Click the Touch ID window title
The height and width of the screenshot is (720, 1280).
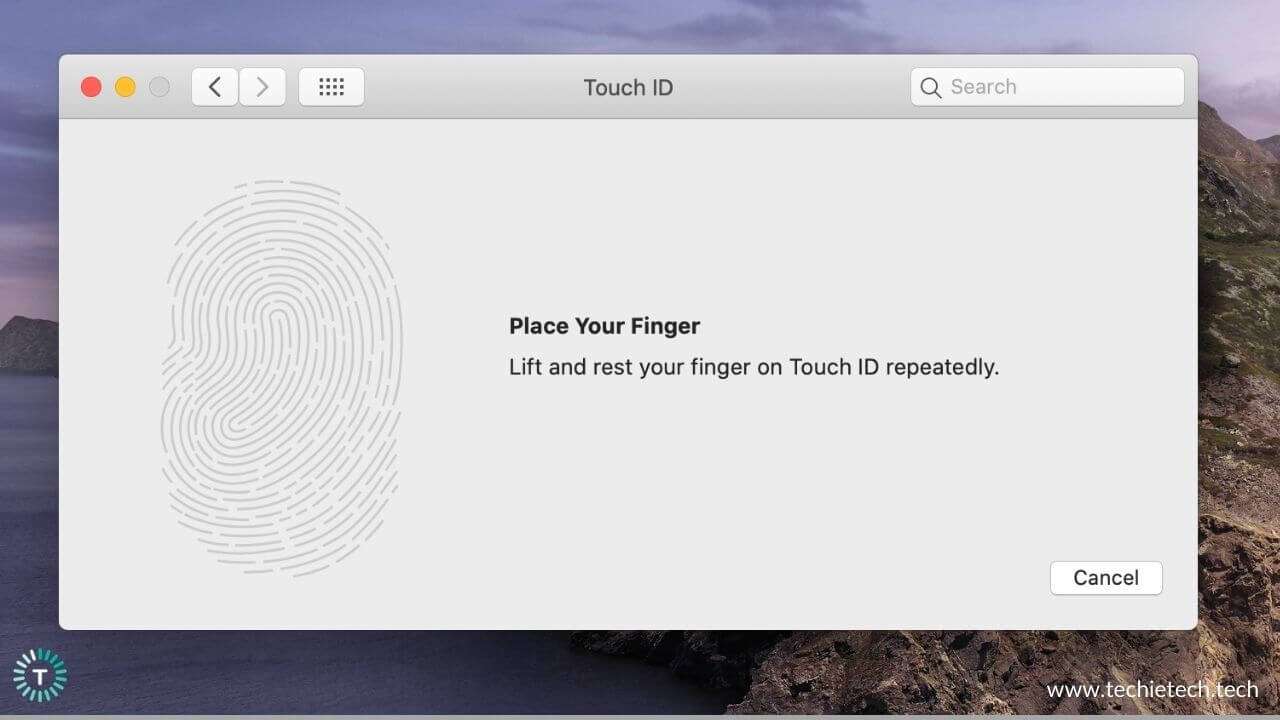tap(628, 87)
